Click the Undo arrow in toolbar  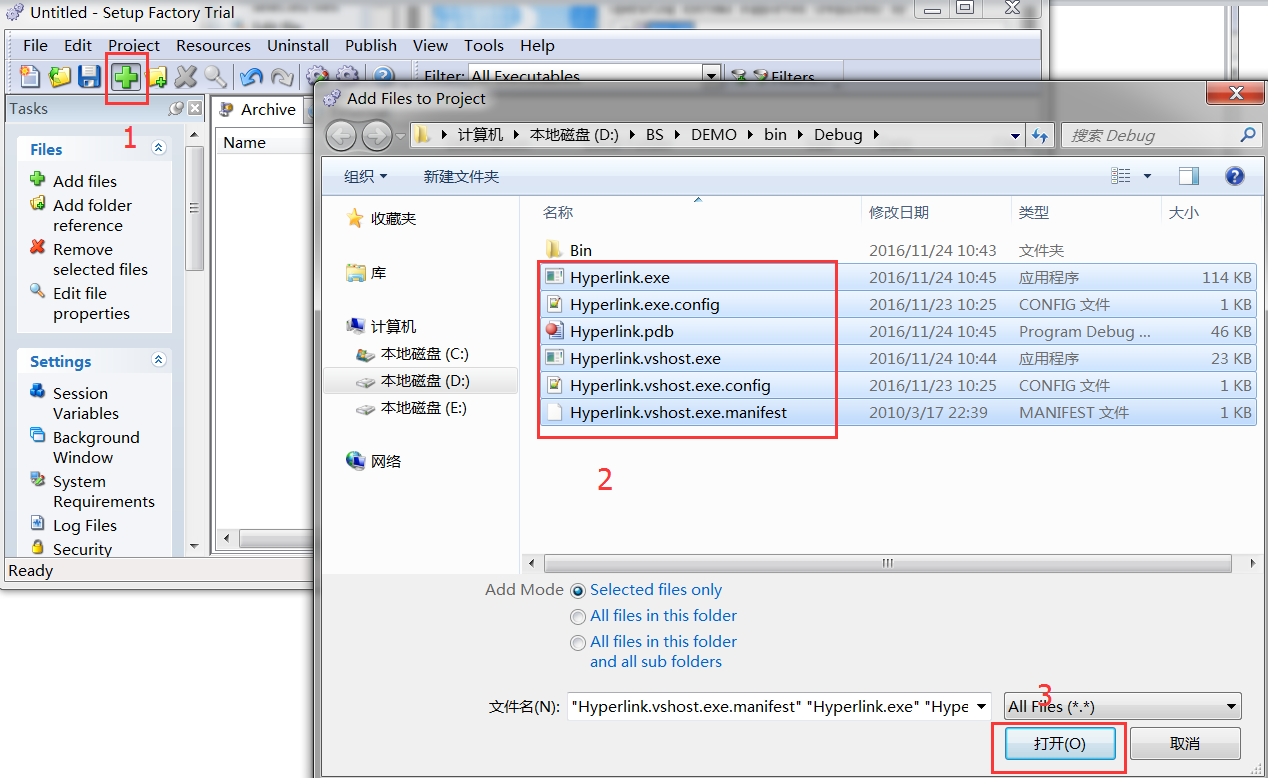tap(251, 77)
